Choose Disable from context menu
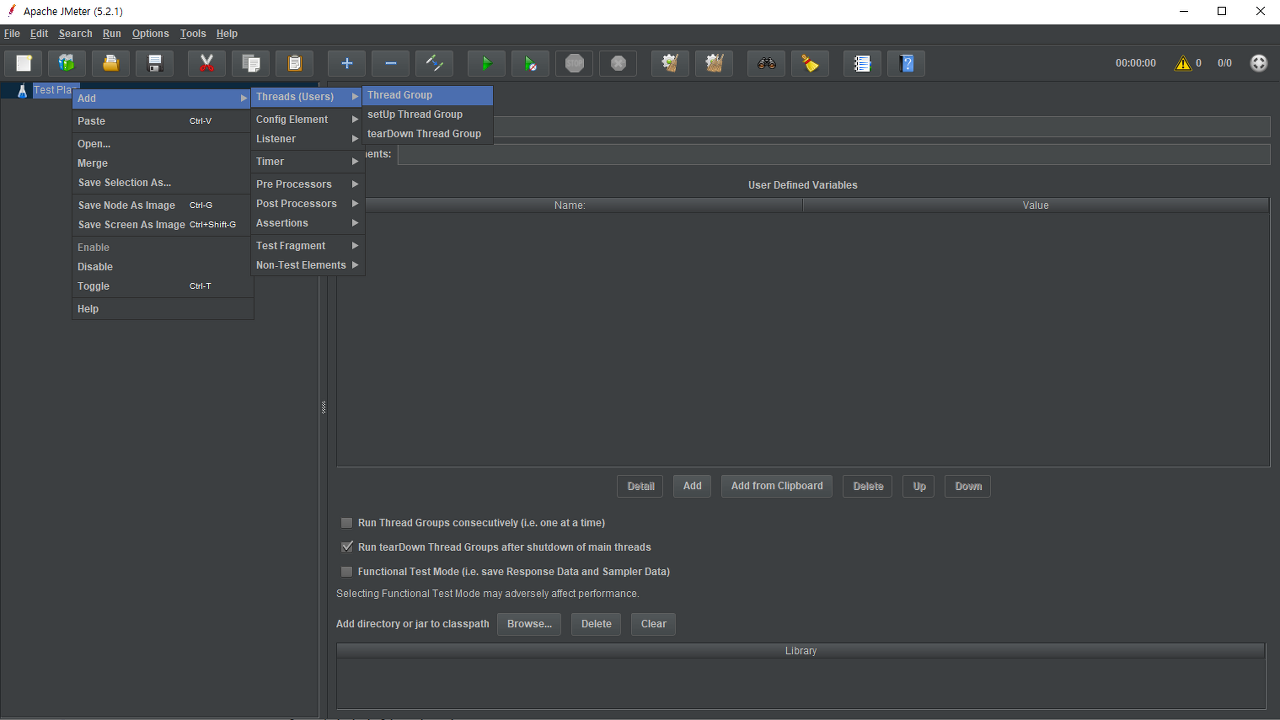Screen dimensions: 1280x720 [163, 267]
